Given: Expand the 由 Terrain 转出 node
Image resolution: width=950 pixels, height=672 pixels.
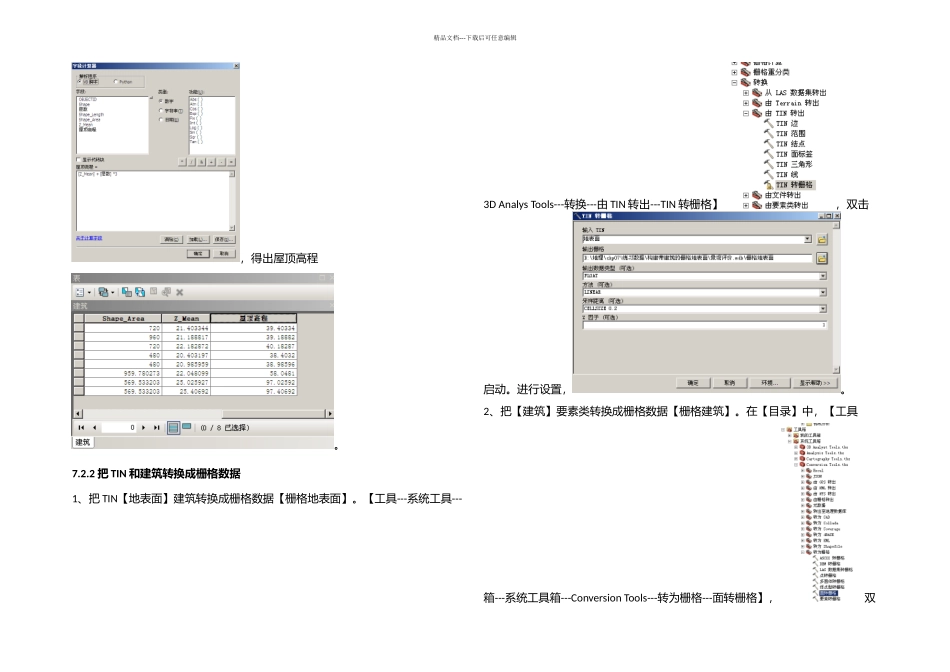Looking at the screenshot, I should (x=746, y=103).
